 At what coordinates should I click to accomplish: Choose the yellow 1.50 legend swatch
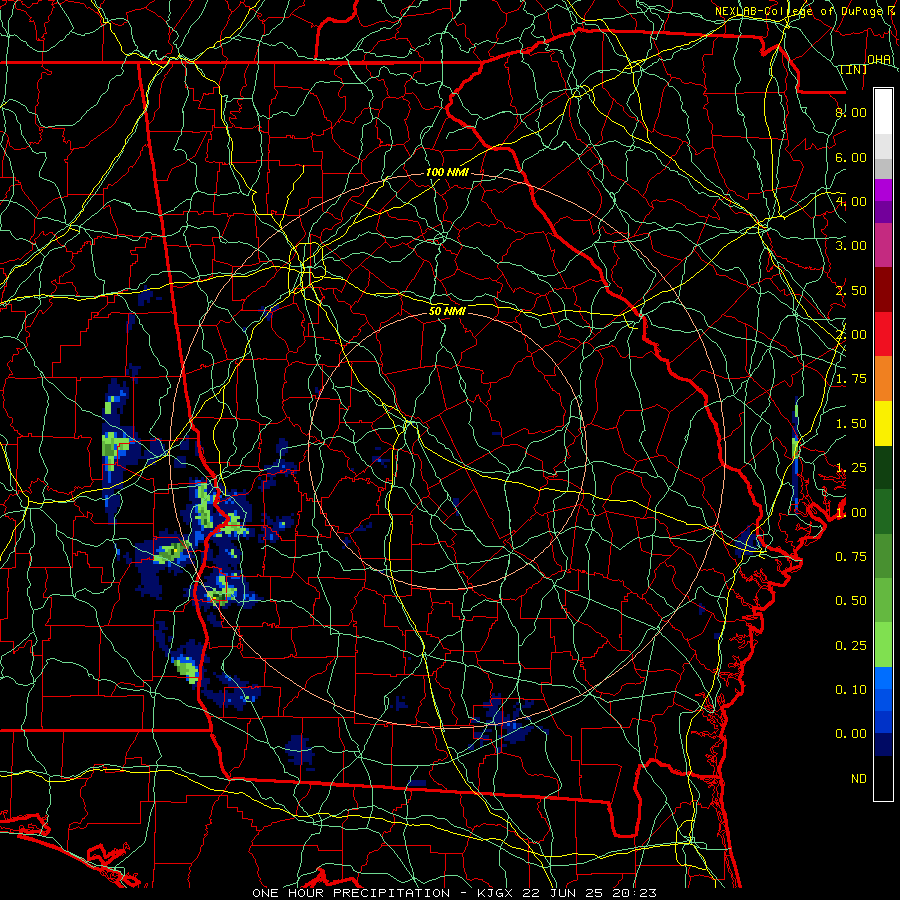(x=883, y=424)
